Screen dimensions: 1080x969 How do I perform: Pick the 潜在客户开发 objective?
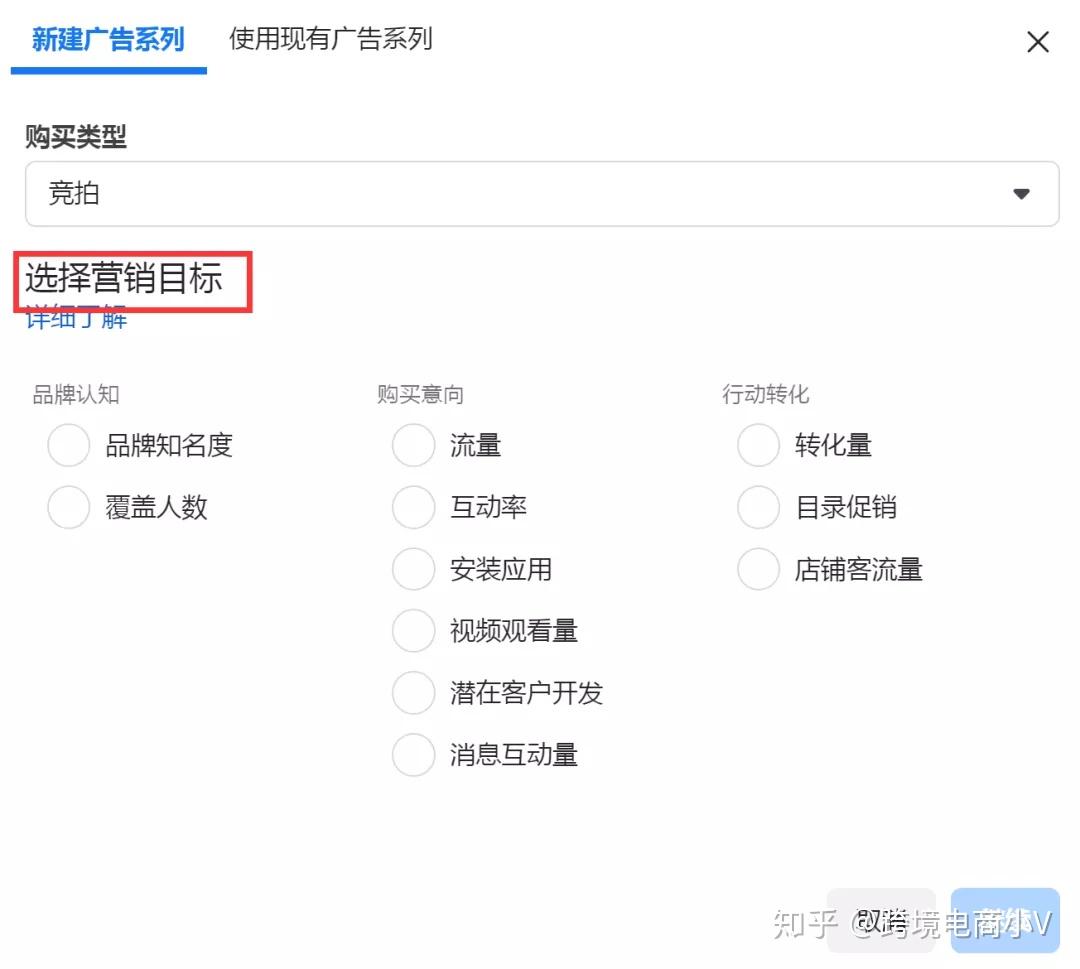click(x=413, y=693)
